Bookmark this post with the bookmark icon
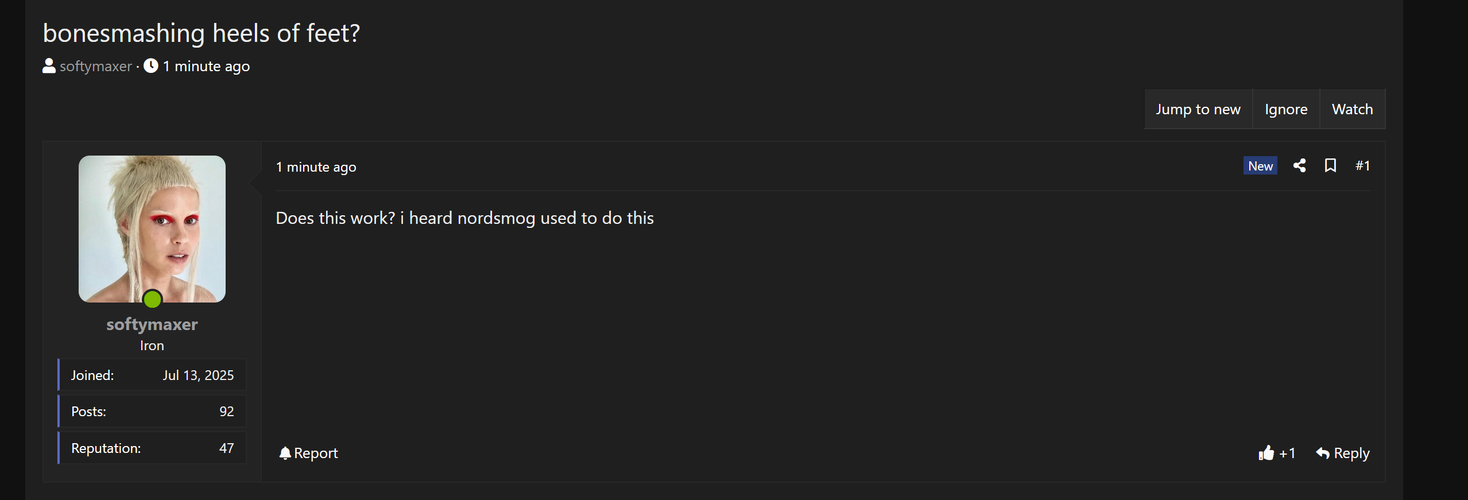Image resolution: width=1468 pixels, height=500 pixels. pyautogui.click(x=1330, y=166)
